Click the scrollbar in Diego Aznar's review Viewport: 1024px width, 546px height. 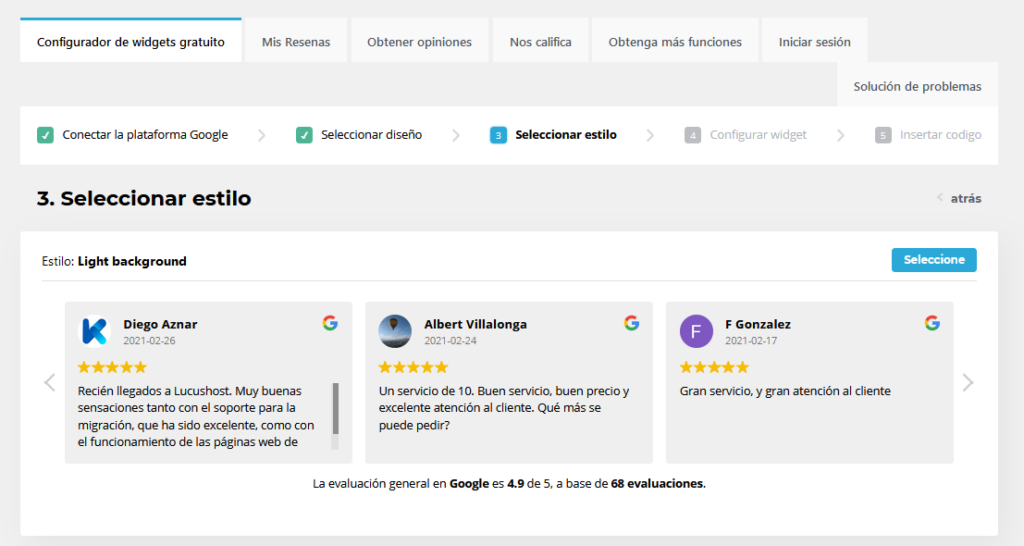coord(335,408)
